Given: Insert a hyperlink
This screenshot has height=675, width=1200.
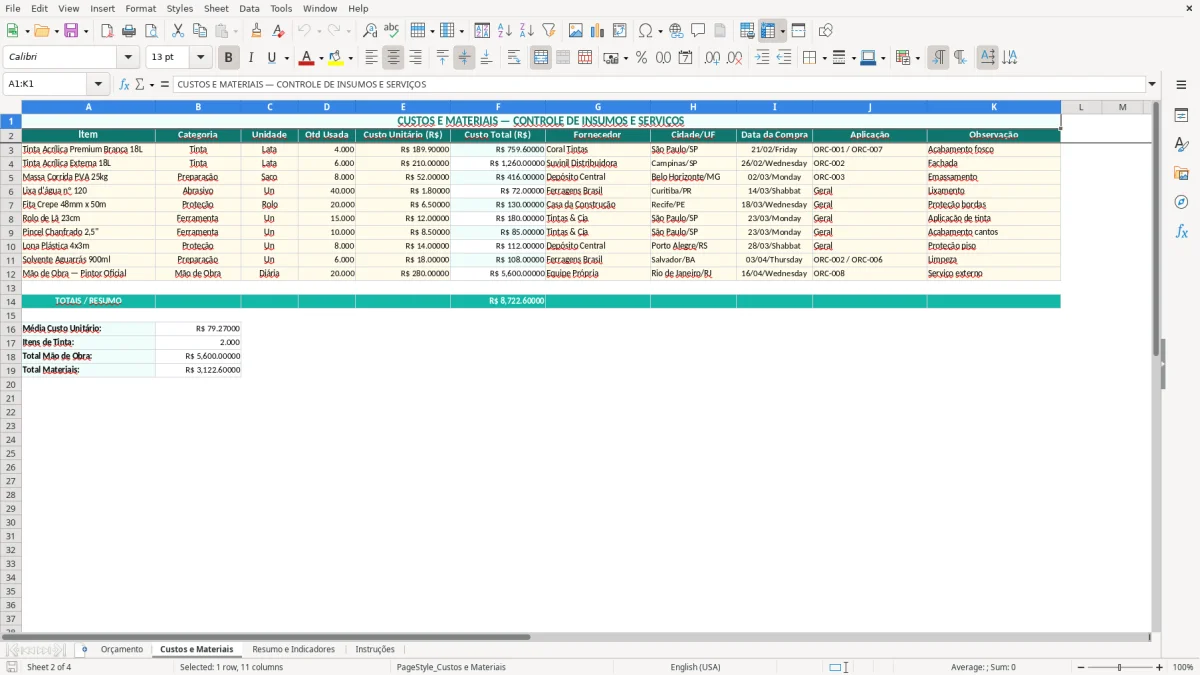Looking at the screenshot, I should (676, 31).
